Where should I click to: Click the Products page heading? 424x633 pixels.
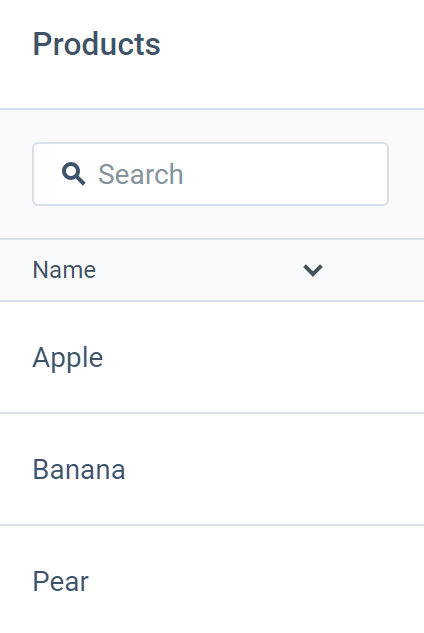coord(97,44)
